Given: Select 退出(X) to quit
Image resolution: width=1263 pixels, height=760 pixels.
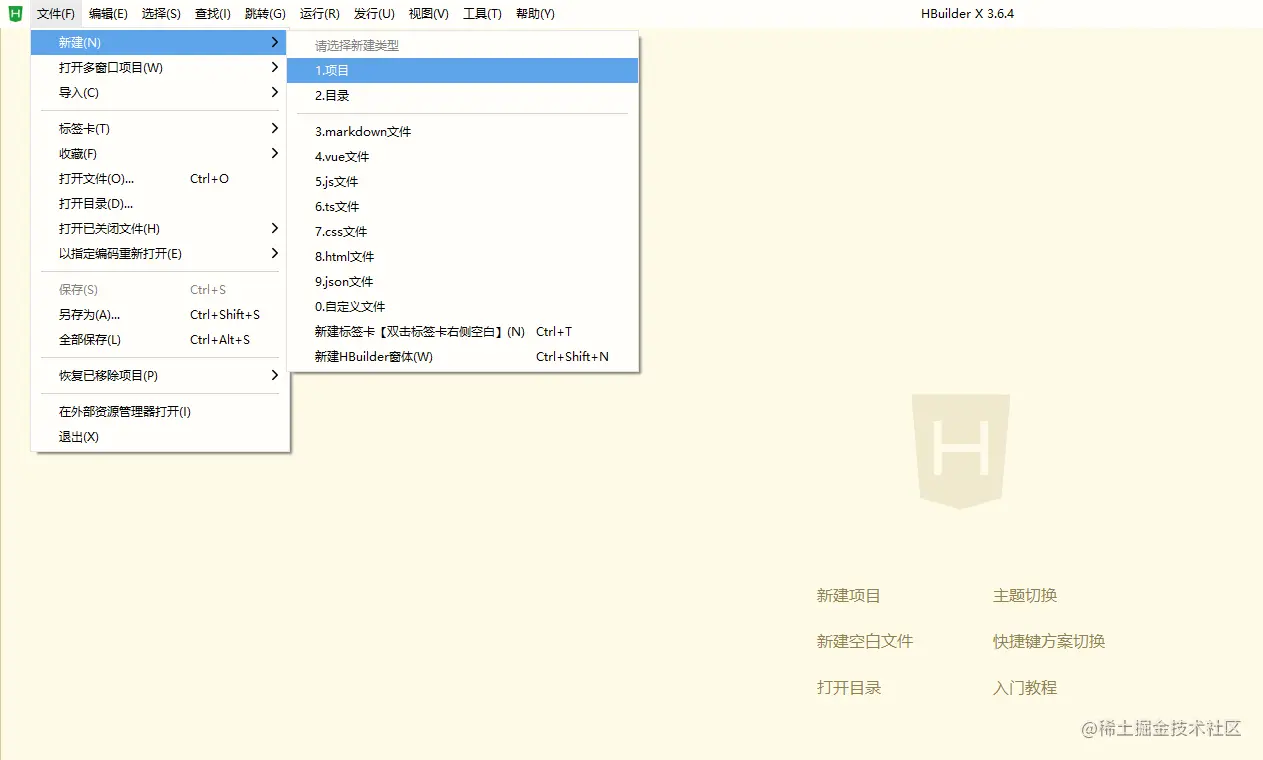Looking at the screenshot, I should [160, 437].
